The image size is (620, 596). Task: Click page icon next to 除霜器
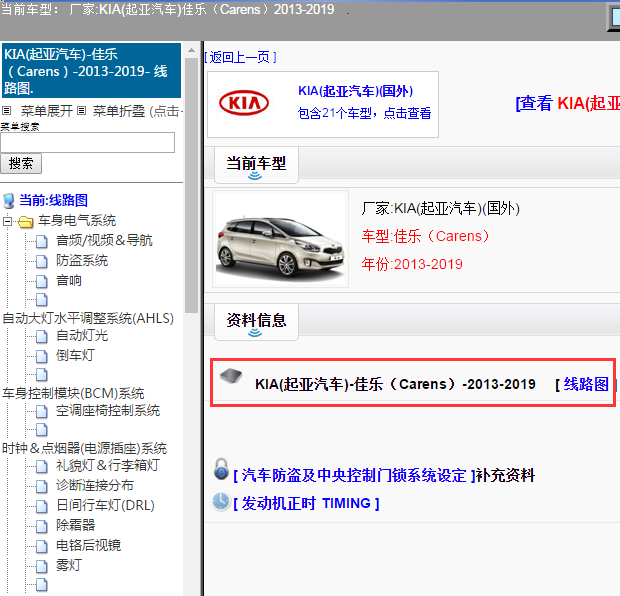point(42,526)
